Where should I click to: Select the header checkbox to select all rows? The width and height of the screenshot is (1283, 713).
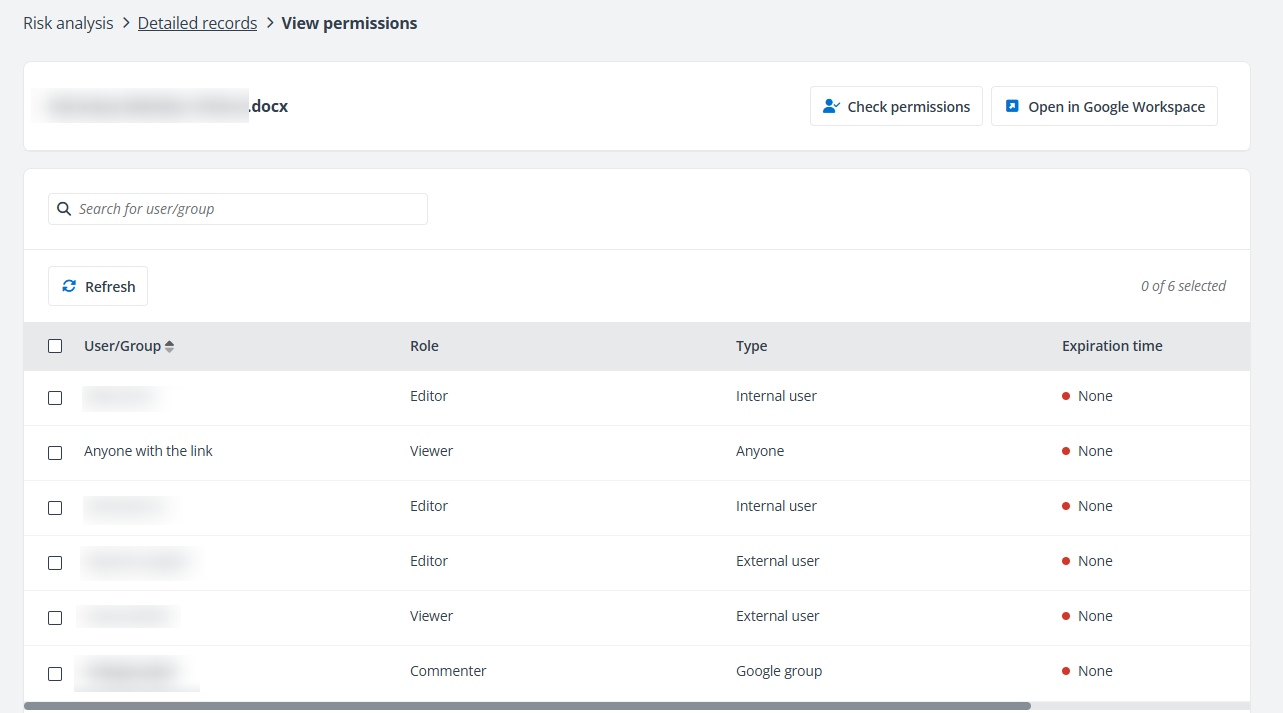tap(55, 345)
